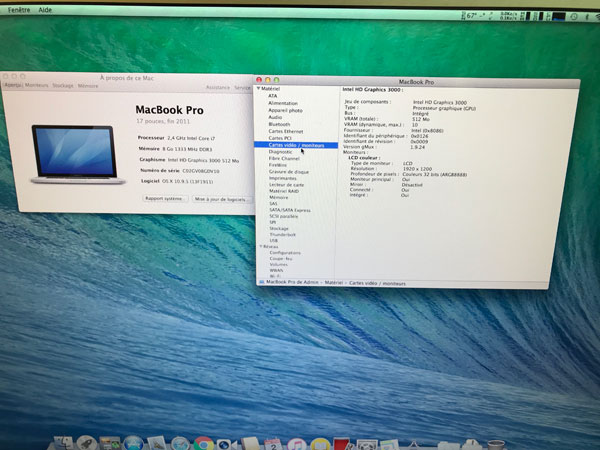Select Configurations under Réseau

point(285,253)
